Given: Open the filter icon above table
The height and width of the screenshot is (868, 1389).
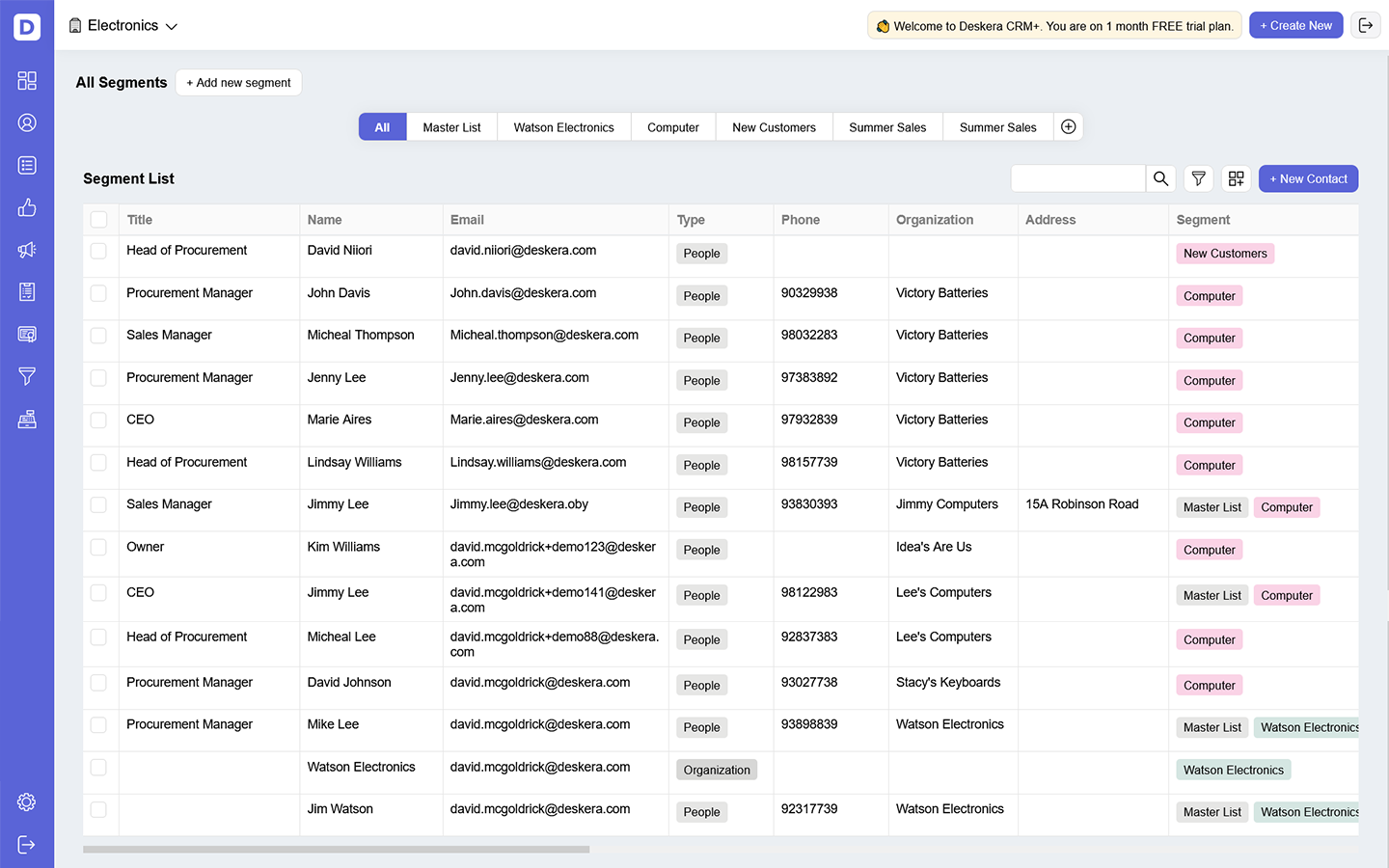Looking at the screenshot, I should click(x=1198, y=178).
